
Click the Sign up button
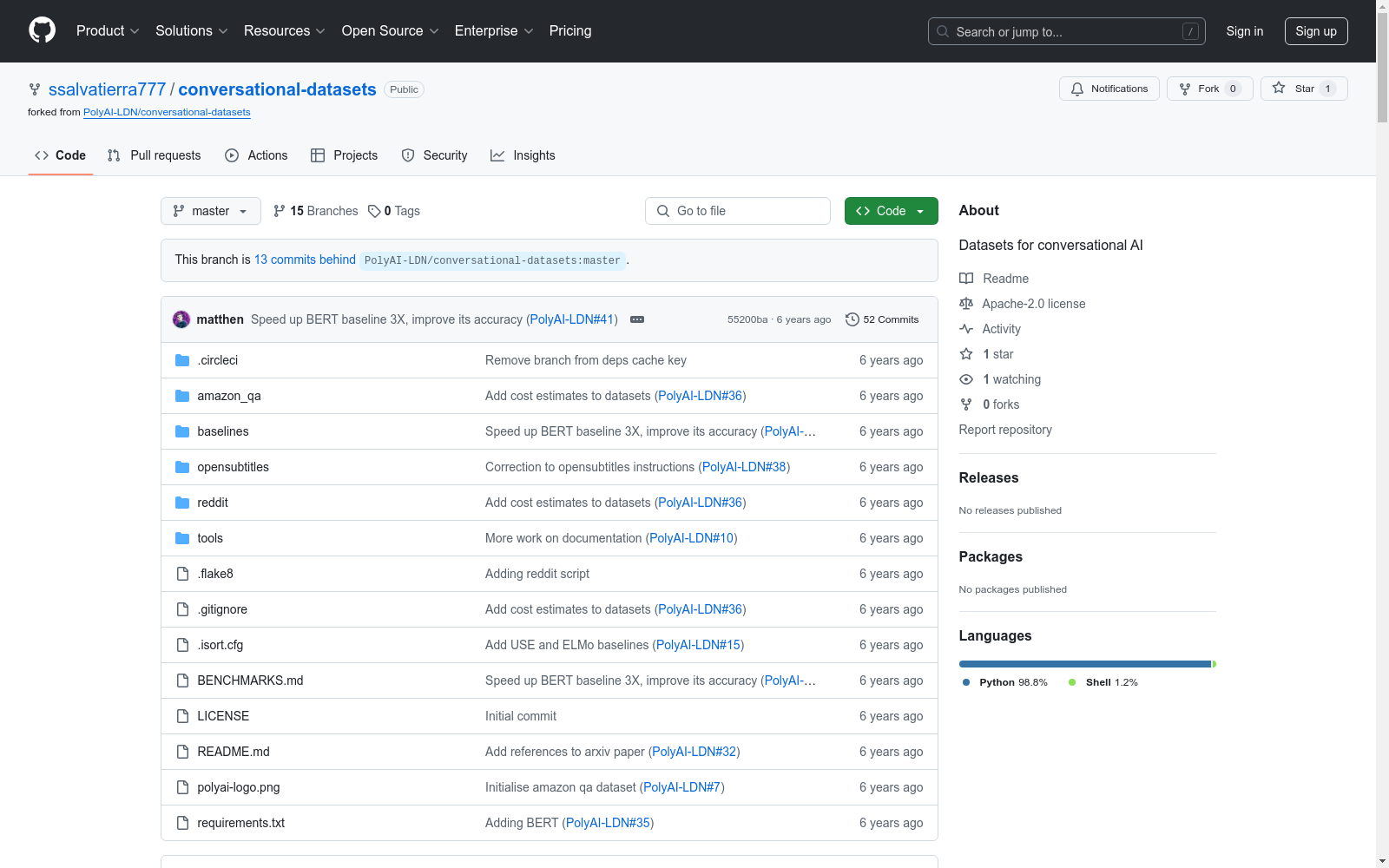(x=1316, y=31)
